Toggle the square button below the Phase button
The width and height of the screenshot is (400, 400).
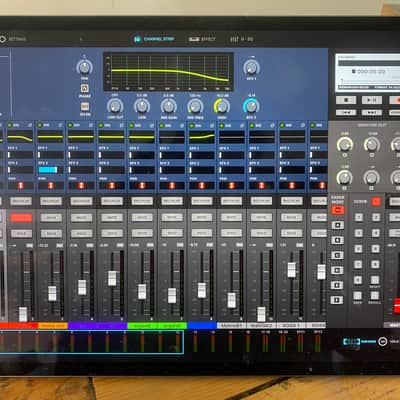coord(85,107)
